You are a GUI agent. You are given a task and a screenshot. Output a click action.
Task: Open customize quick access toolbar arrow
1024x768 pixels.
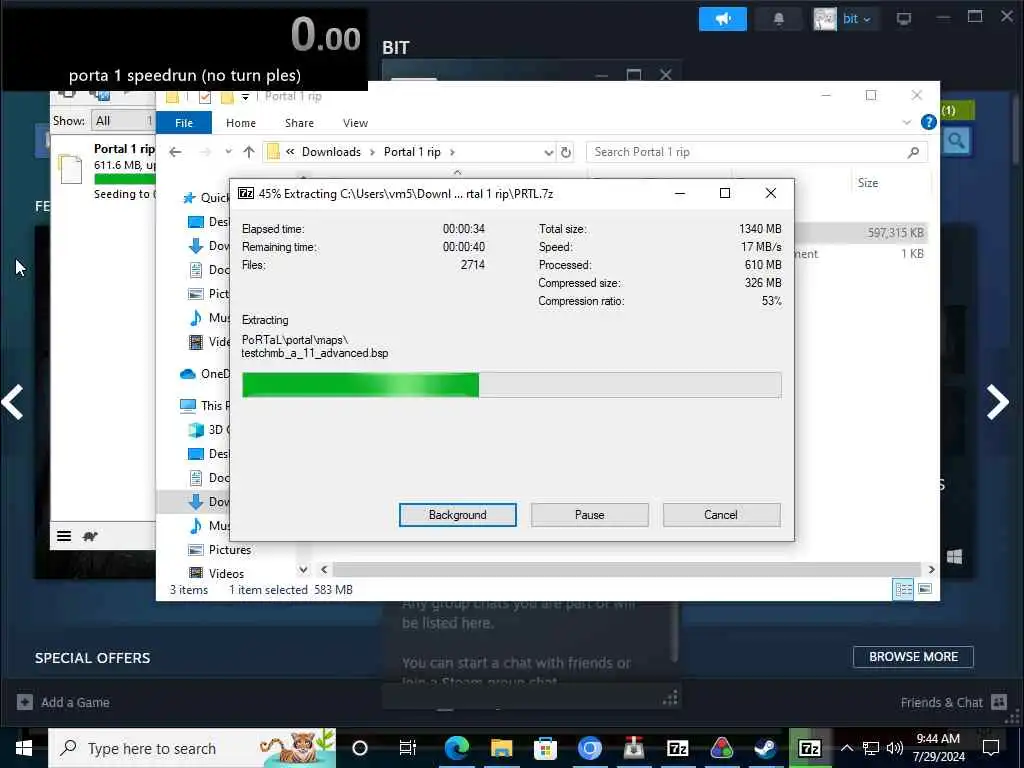pos(245,97)
